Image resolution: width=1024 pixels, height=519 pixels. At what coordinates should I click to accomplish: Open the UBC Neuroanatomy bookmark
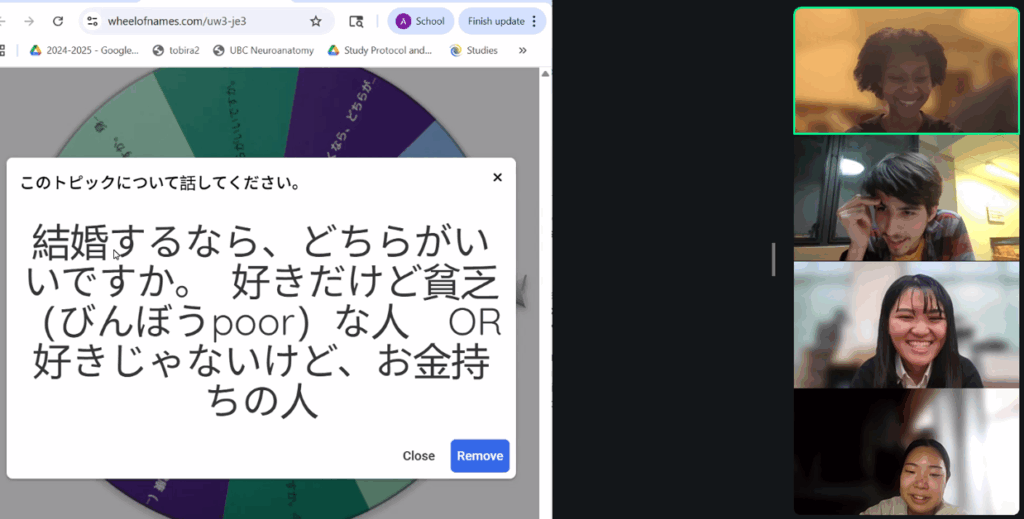coord(264,50)
